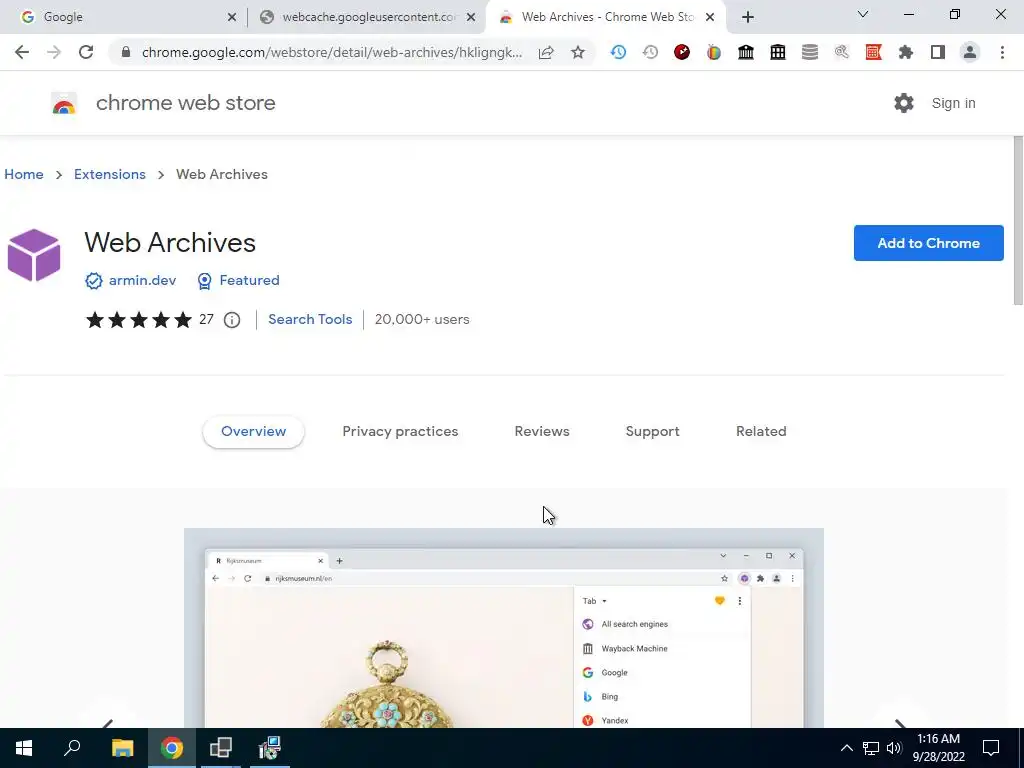
Task: Open the dark red round extension icon
Action: [682, 52]
